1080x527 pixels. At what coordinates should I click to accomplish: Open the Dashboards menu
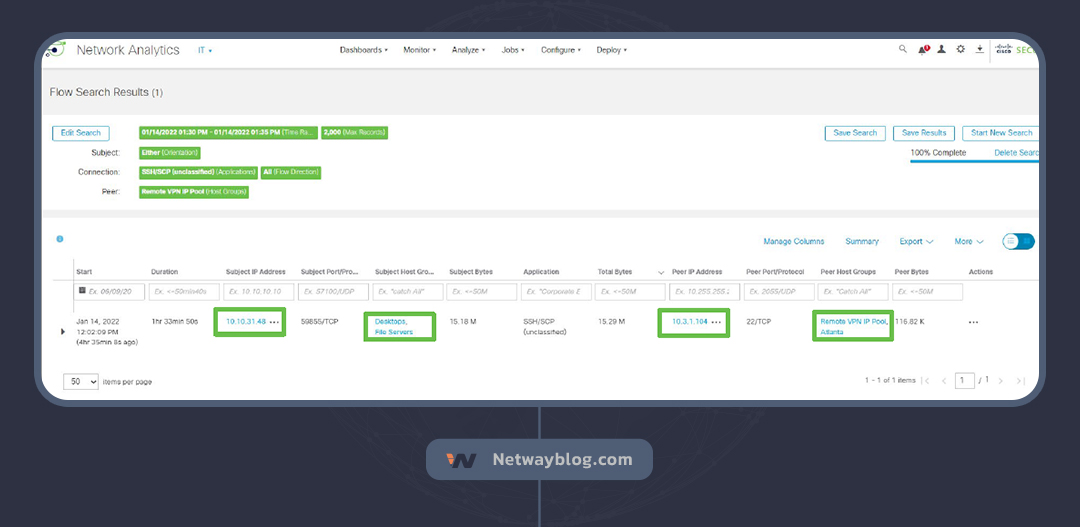363,50
